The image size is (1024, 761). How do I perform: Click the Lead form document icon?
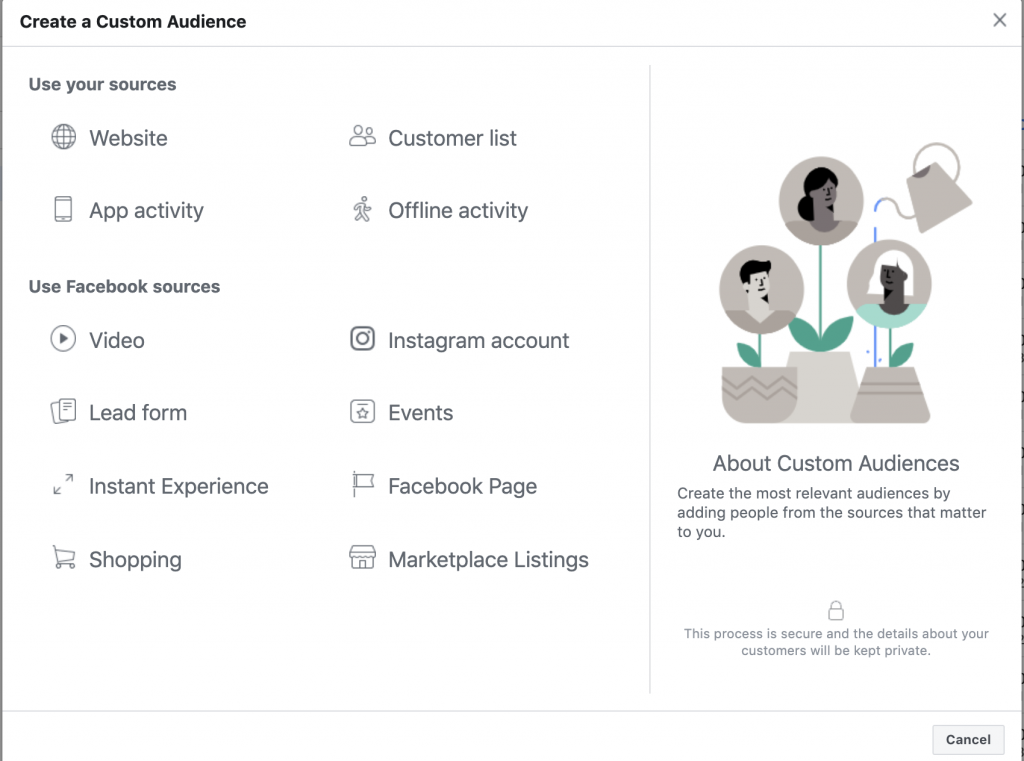coord(63,412)
